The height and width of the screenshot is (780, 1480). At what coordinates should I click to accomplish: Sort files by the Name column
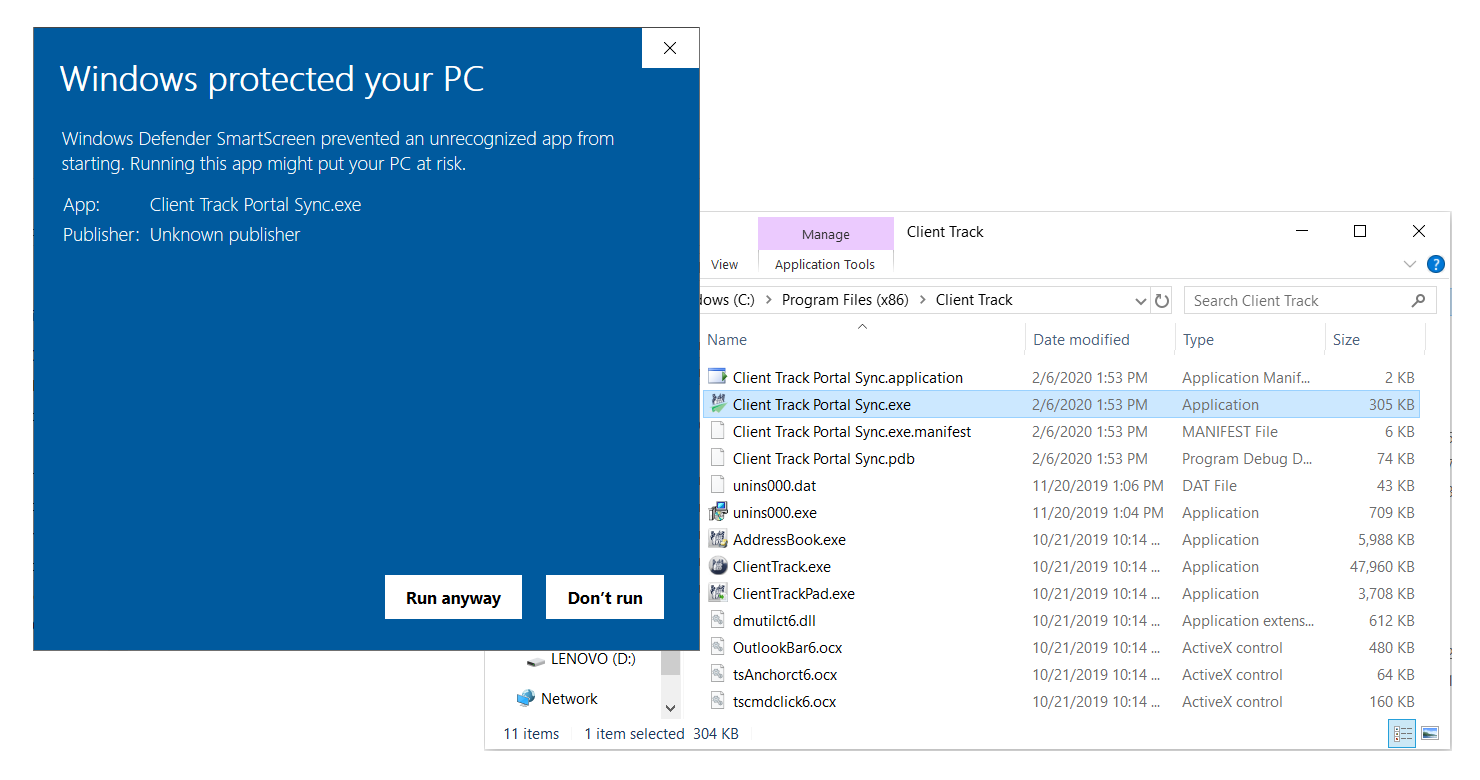pos(726,339)
